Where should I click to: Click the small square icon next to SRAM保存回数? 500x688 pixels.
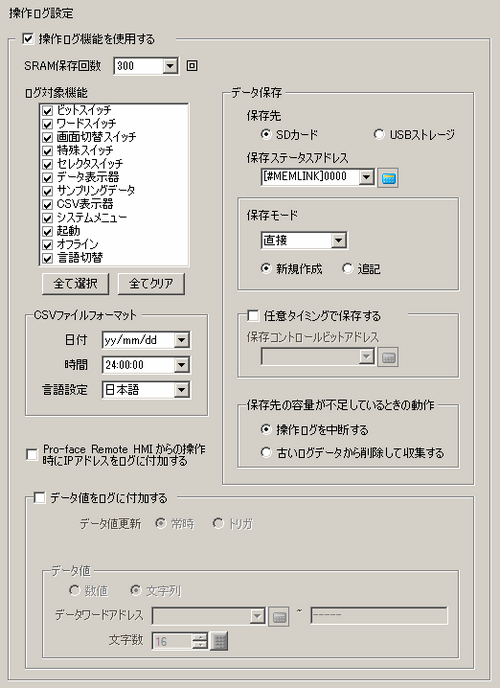[x=192, y=66]
